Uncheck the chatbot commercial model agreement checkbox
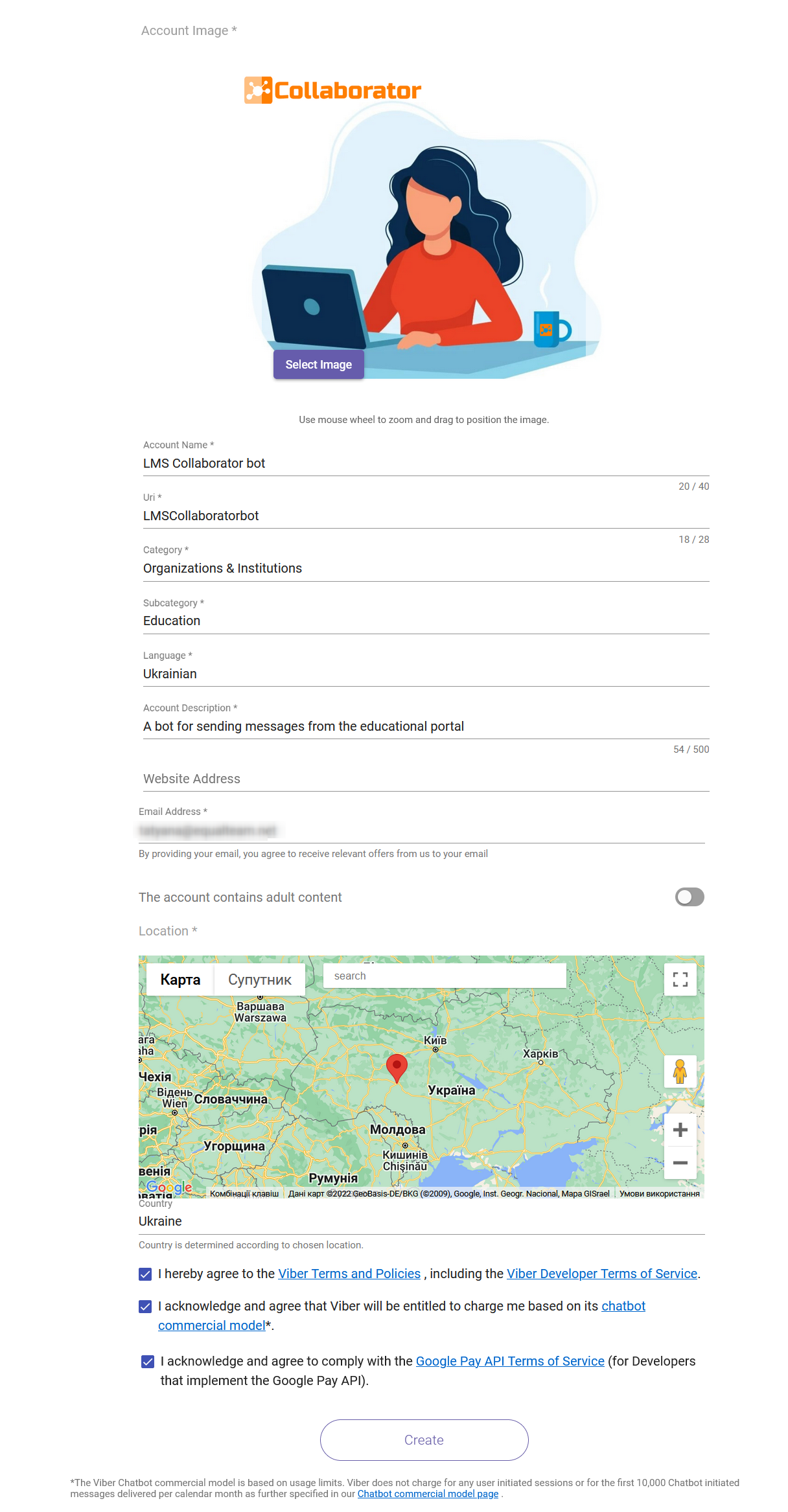Screen dimensions: 788x1512 tap(145, 1307)
